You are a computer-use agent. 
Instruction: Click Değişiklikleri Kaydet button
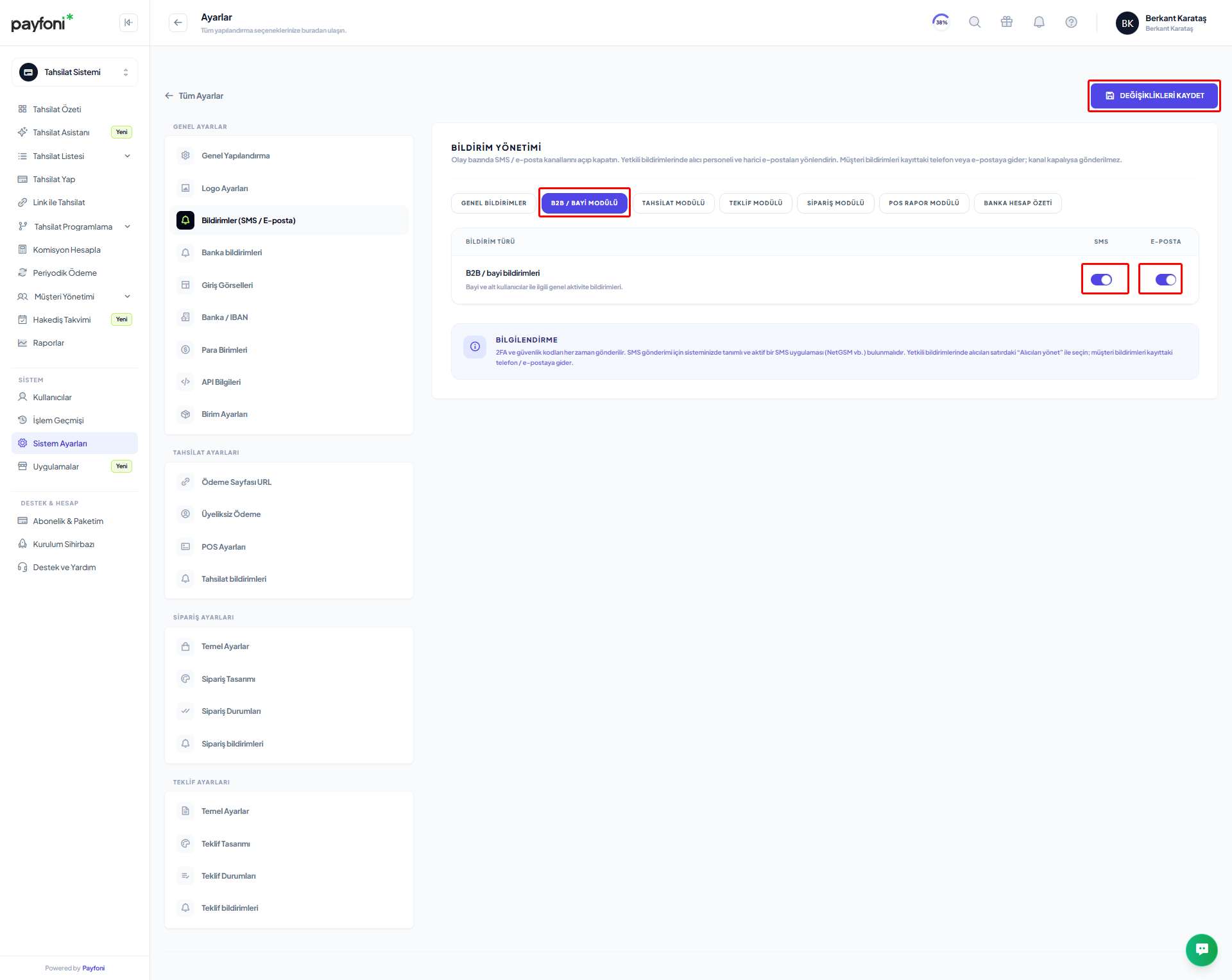[1154, 96]
